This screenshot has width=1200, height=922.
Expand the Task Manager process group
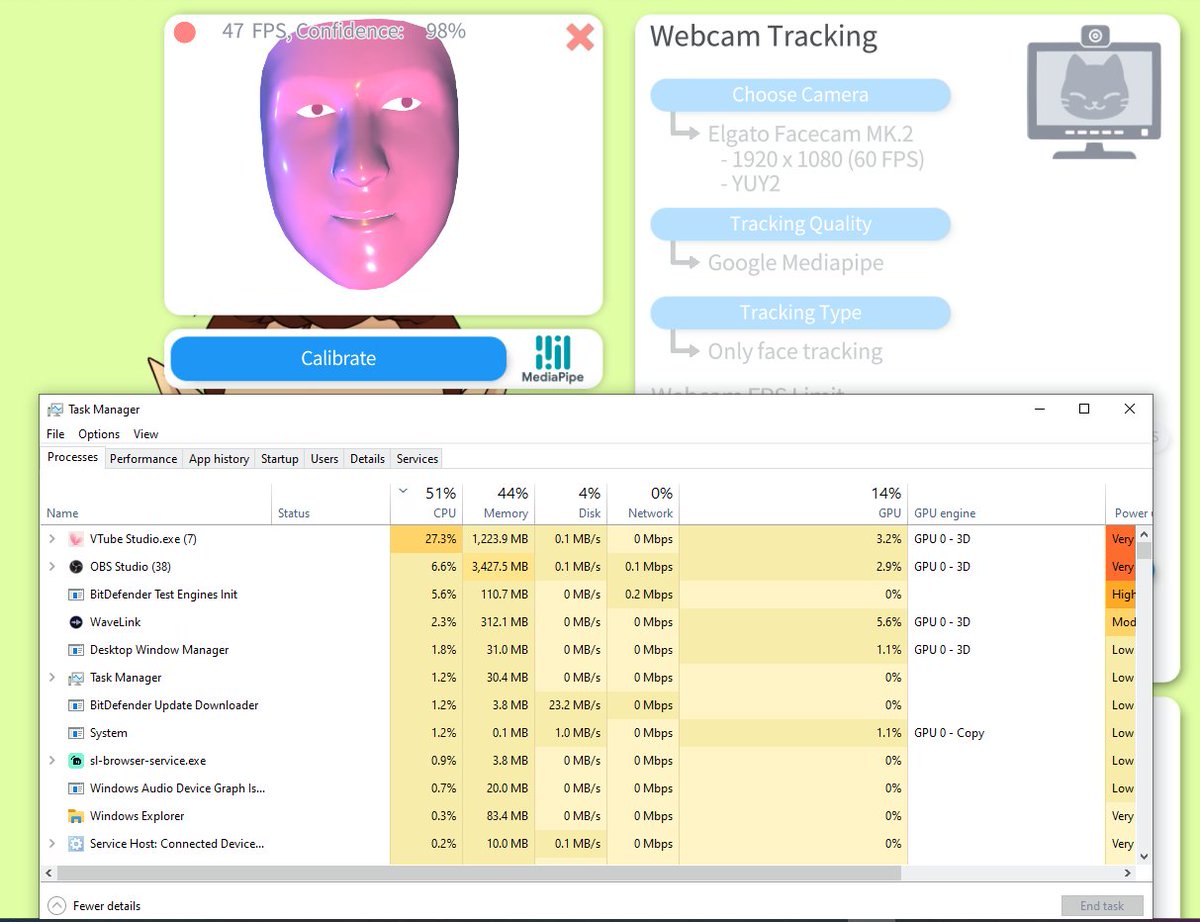point(52,677)
